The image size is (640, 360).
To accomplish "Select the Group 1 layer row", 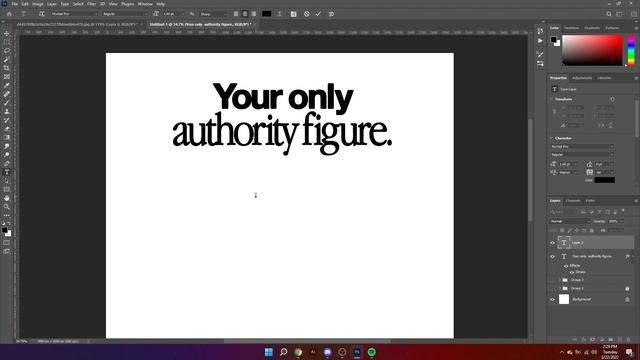I will point(591,289).
